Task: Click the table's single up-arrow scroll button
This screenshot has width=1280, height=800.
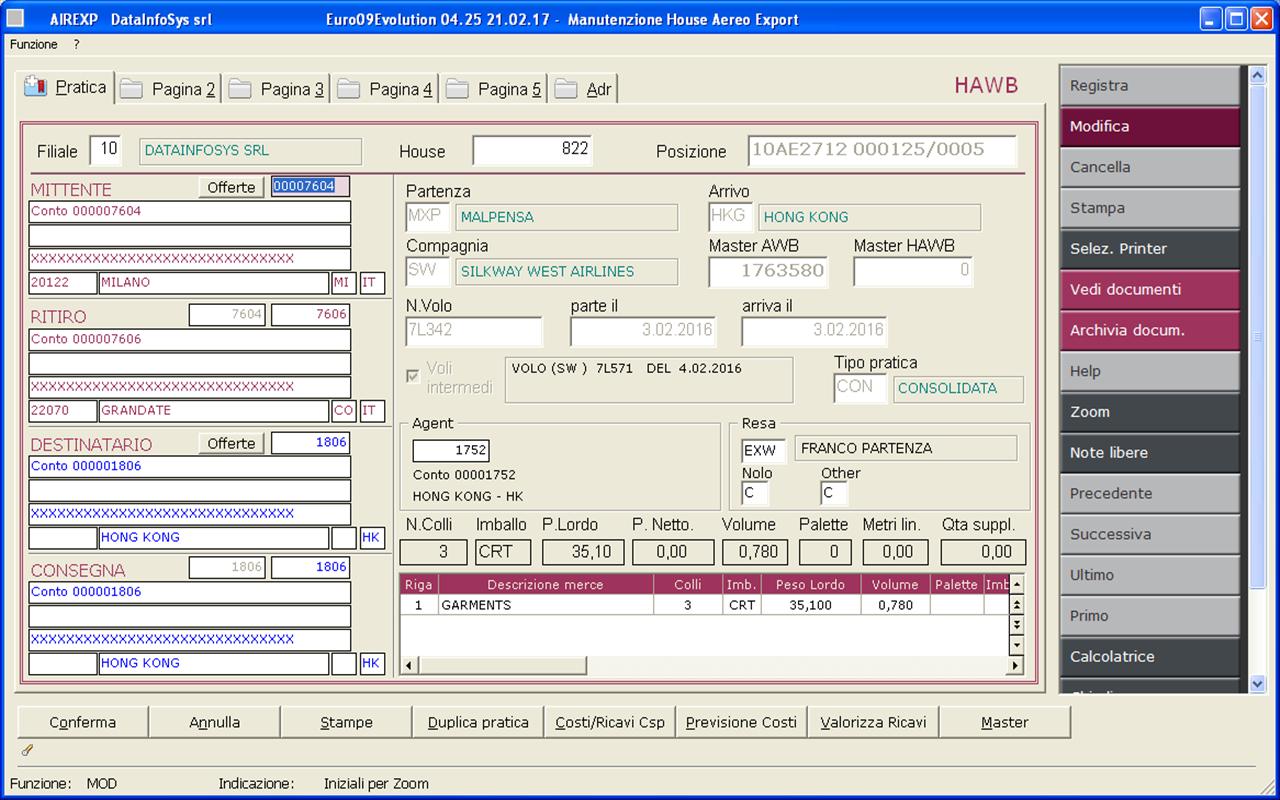Action: pyautogui.click(x=1017, y=584)
